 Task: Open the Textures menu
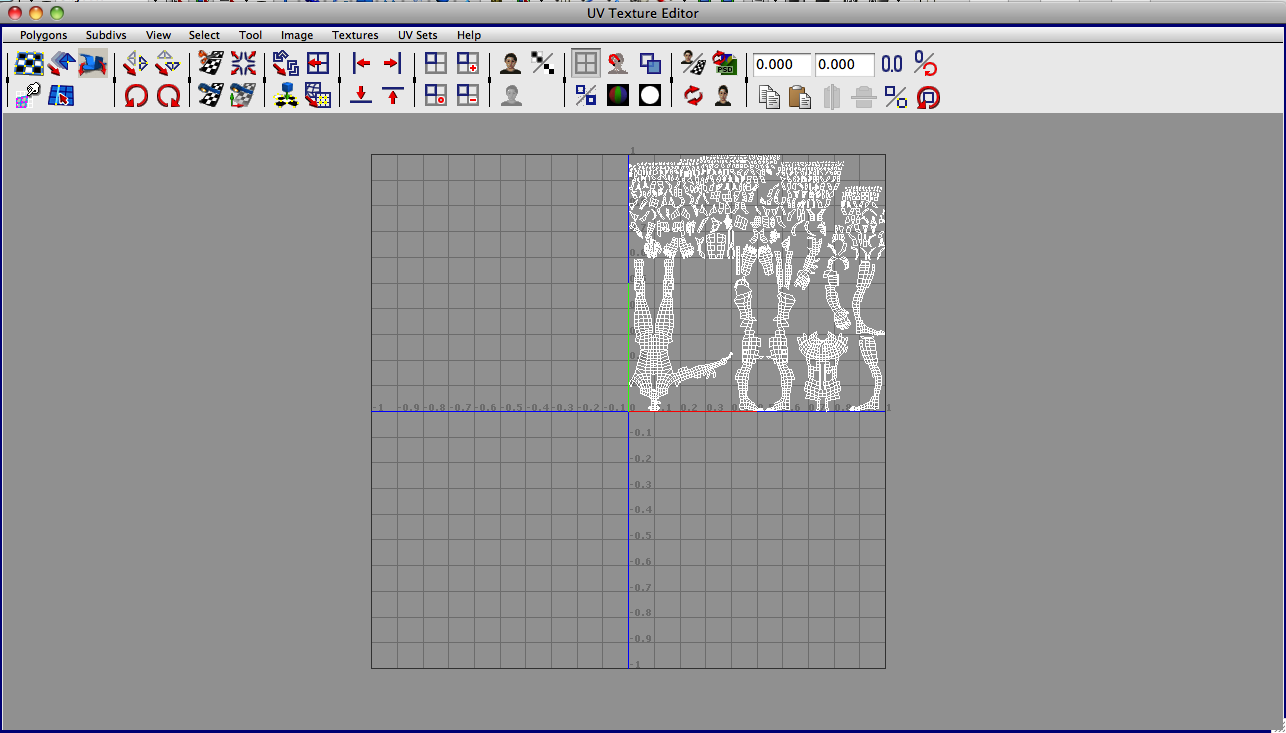[355, 35]
